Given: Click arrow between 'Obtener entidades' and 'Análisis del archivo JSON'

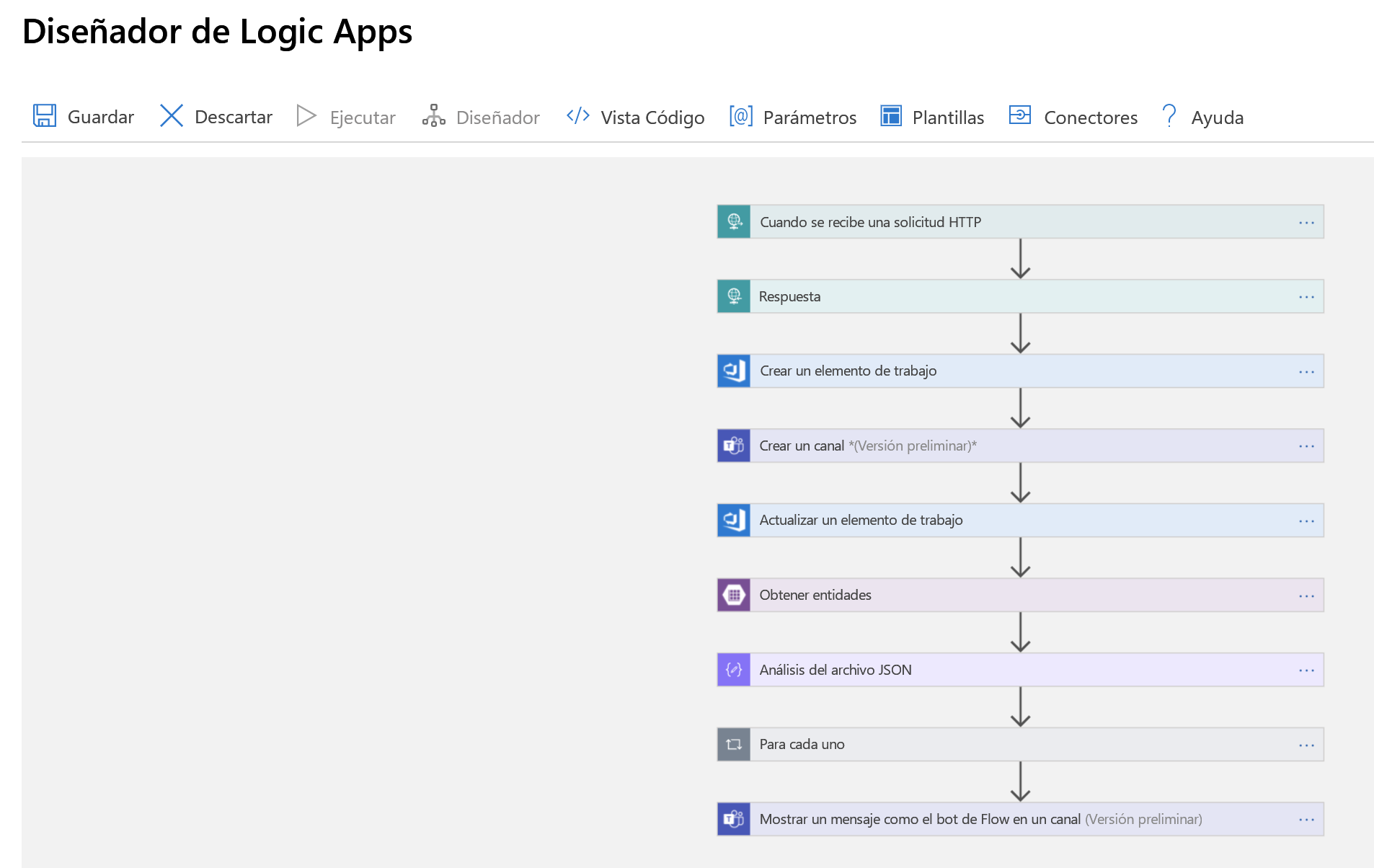Looking at the screenshot, I should (1020, 632).
